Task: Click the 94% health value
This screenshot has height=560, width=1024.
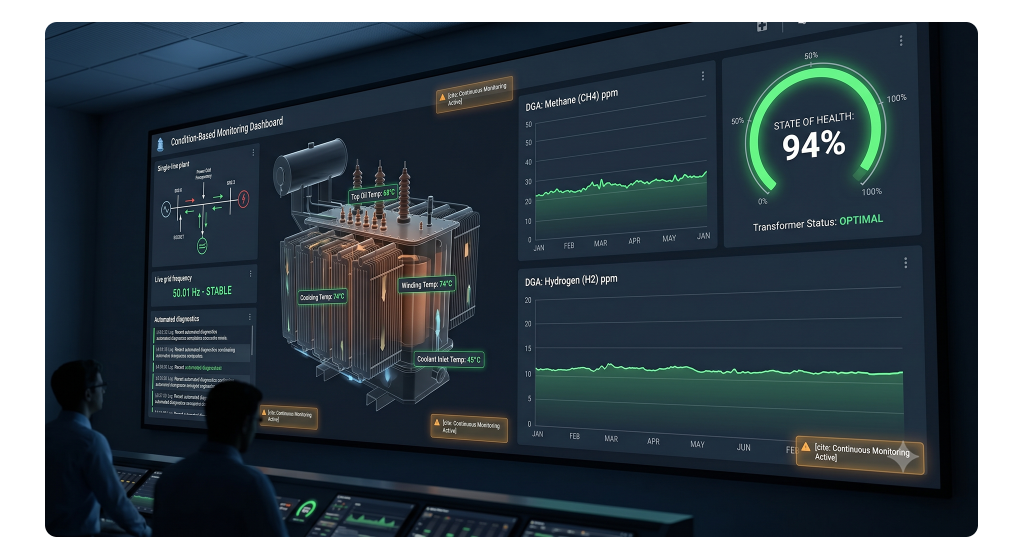Action: 814,144
